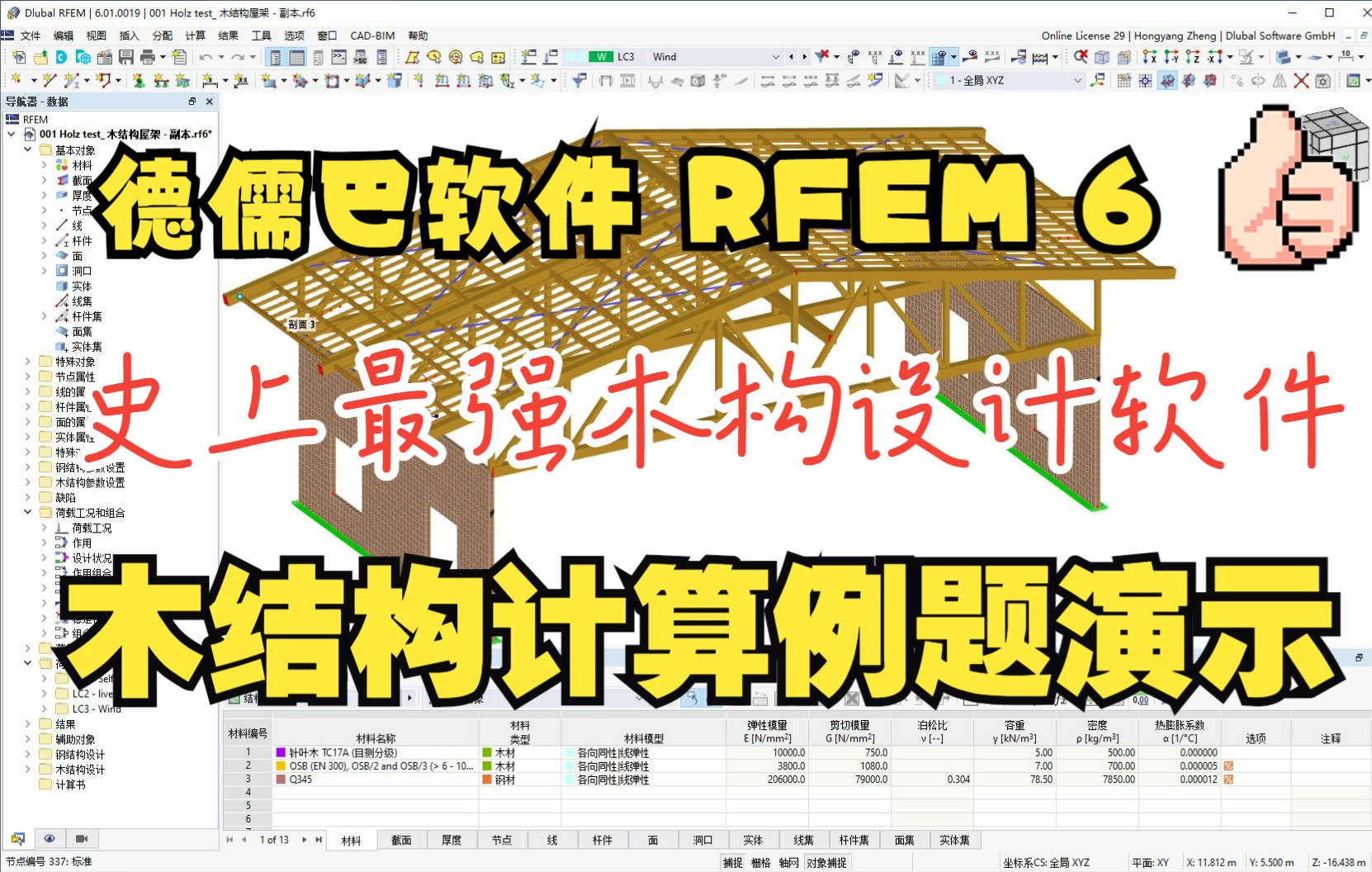Float the navigator panel with undock button
1372x872 pixels.
[x=192, y=102]
